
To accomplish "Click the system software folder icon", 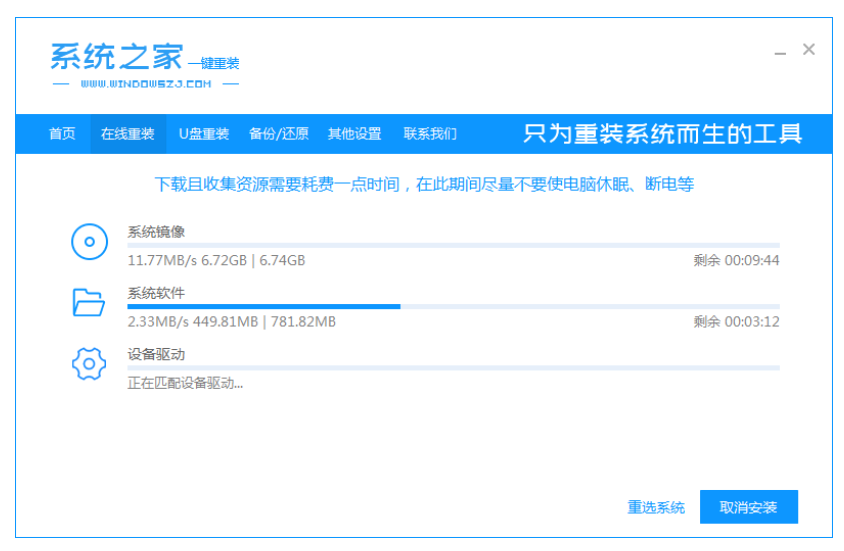I will click(89, 302).
